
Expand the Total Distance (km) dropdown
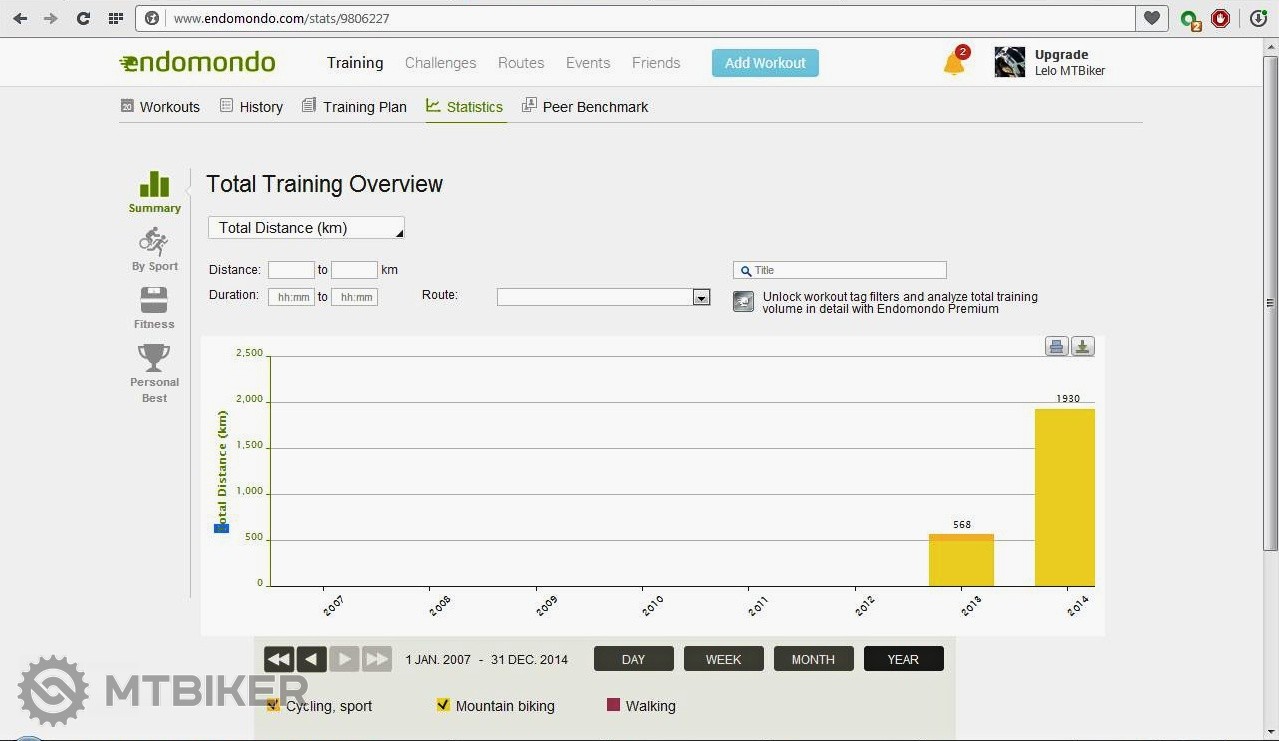(306, 228)
